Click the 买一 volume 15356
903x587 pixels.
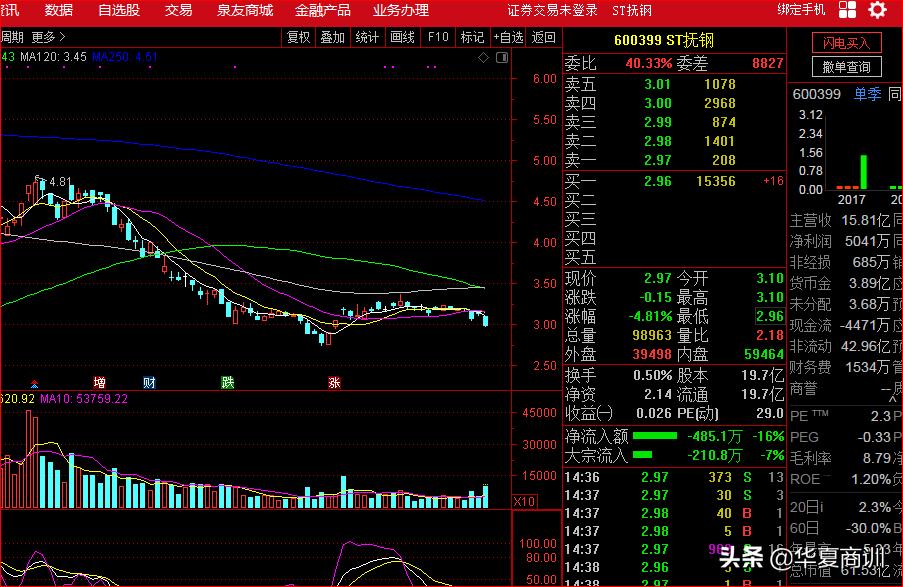coord(715,181)
